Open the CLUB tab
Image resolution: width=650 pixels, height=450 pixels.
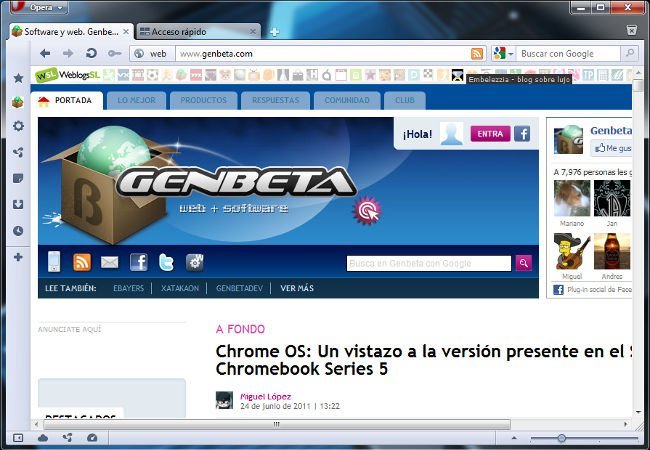405,100
